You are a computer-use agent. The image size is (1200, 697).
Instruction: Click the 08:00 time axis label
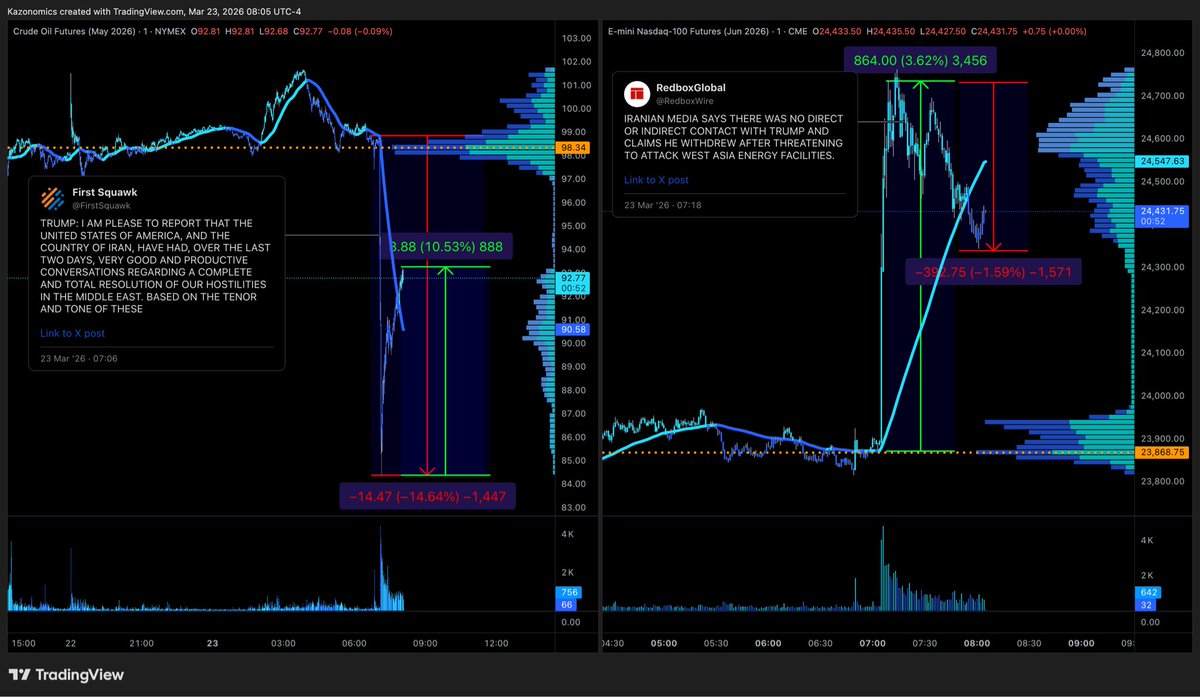(977, 644)
